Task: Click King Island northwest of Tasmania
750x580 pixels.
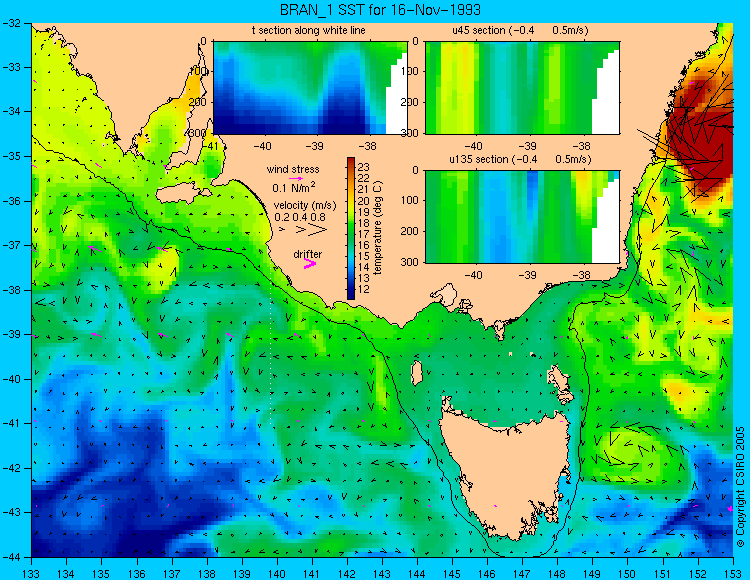Action: point(417,373)
